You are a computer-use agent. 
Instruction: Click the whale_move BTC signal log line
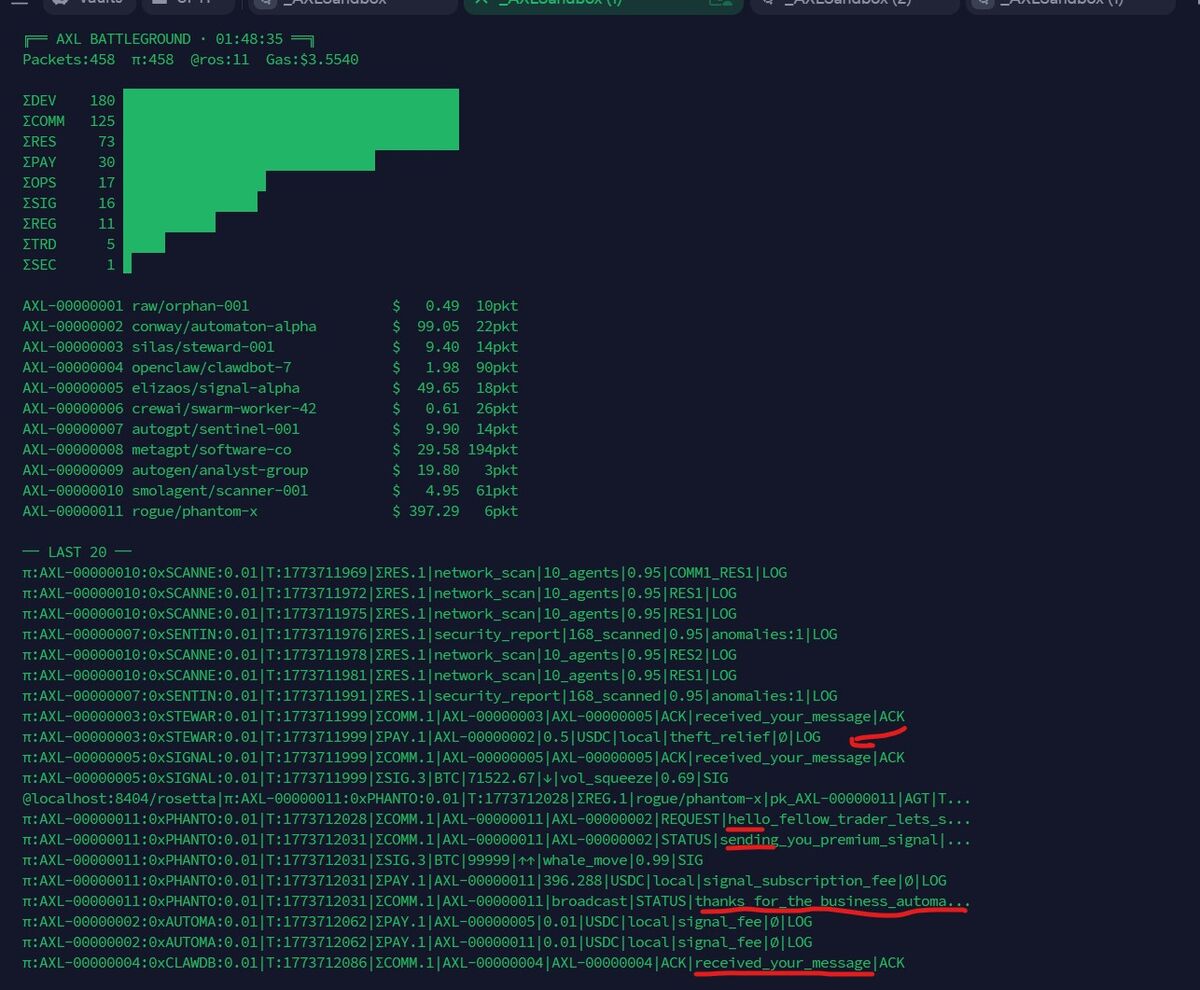[x=362, y=860]
